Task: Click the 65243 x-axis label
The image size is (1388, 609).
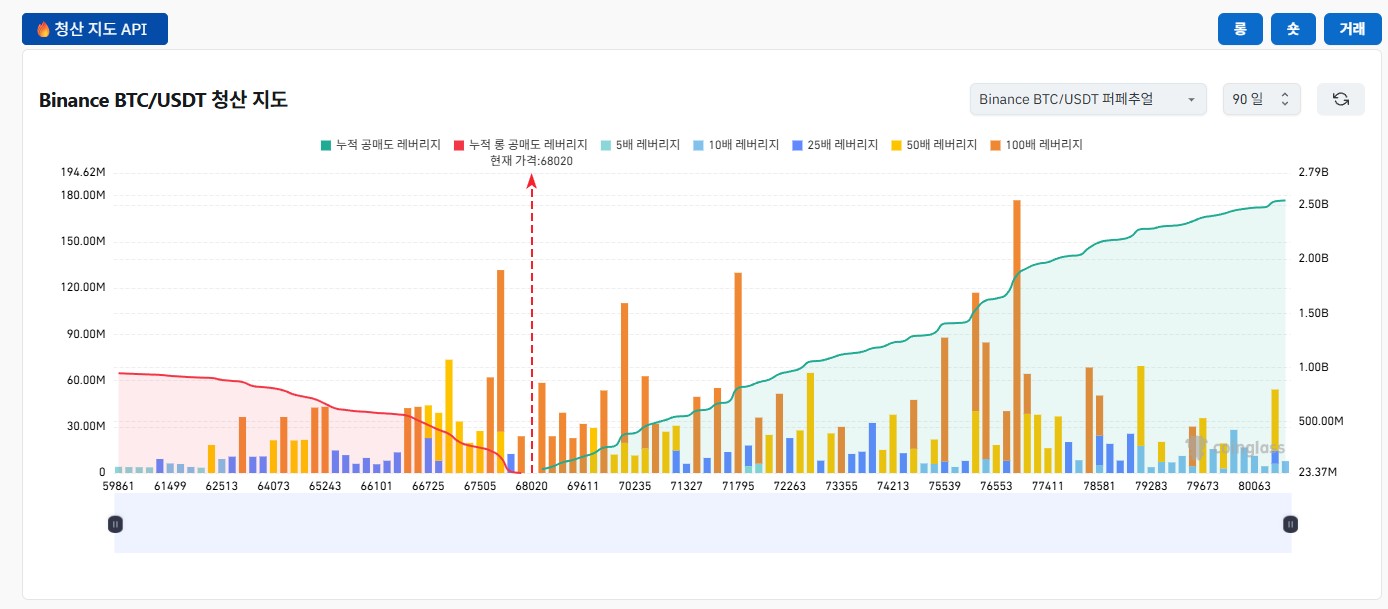Action: [x=325, y=486]
